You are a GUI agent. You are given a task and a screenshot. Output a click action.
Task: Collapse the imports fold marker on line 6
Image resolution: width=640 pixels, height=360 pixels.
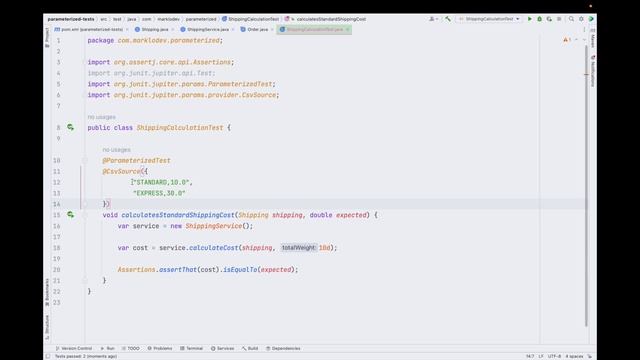pos(84,95)
